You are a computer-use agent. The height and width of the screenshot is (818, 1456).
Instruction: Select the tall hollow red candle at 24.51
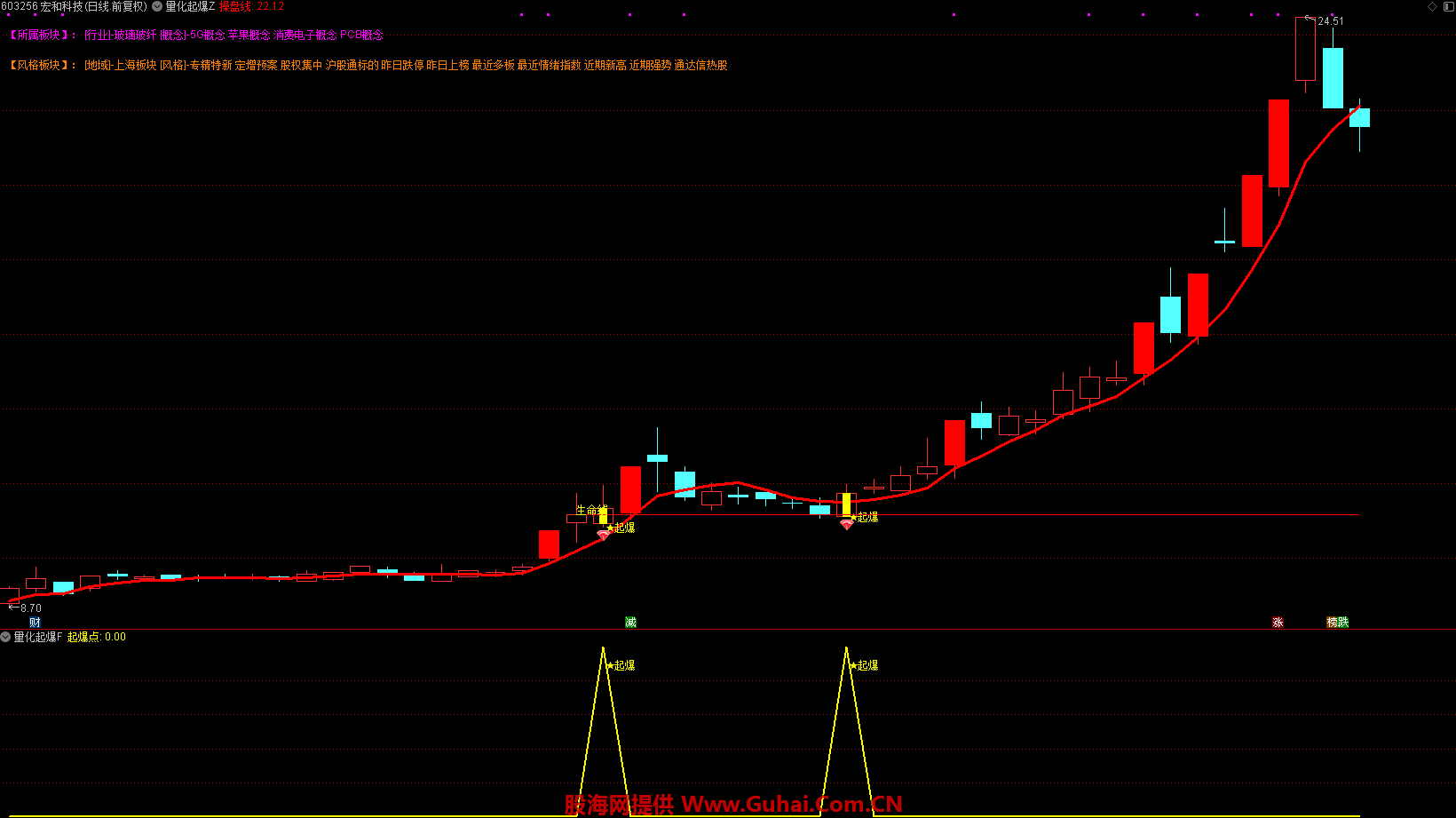click(1305, 50)
